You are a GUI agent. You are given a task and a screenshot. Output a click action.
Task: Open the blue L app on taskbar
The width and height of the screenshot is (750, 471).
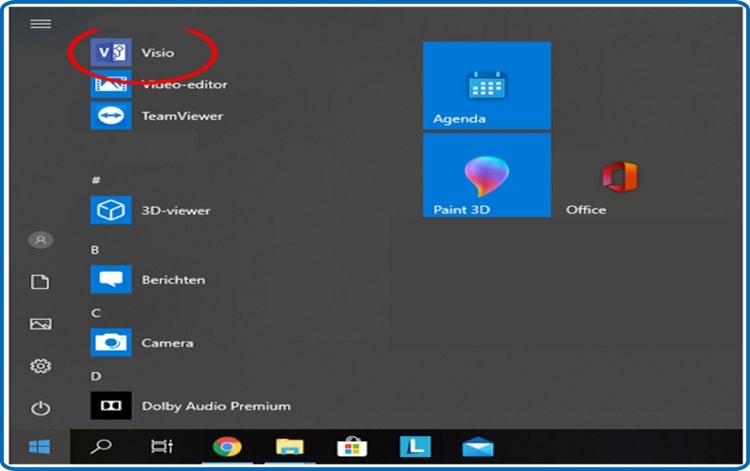click(415, 447)
